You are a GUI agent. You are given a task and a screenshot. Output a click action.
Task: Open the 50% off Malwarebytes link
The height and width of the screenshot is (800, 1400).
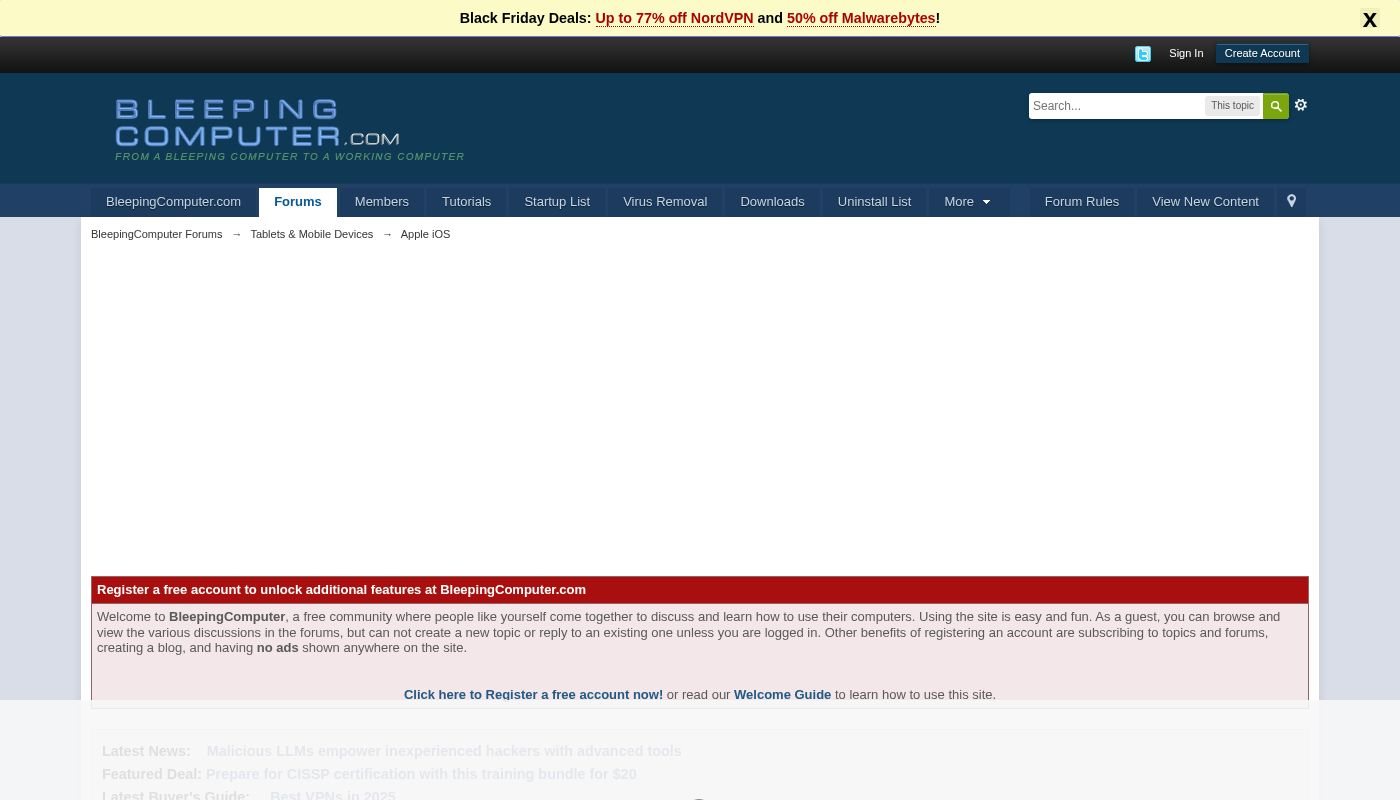click(x=860, y=18)
